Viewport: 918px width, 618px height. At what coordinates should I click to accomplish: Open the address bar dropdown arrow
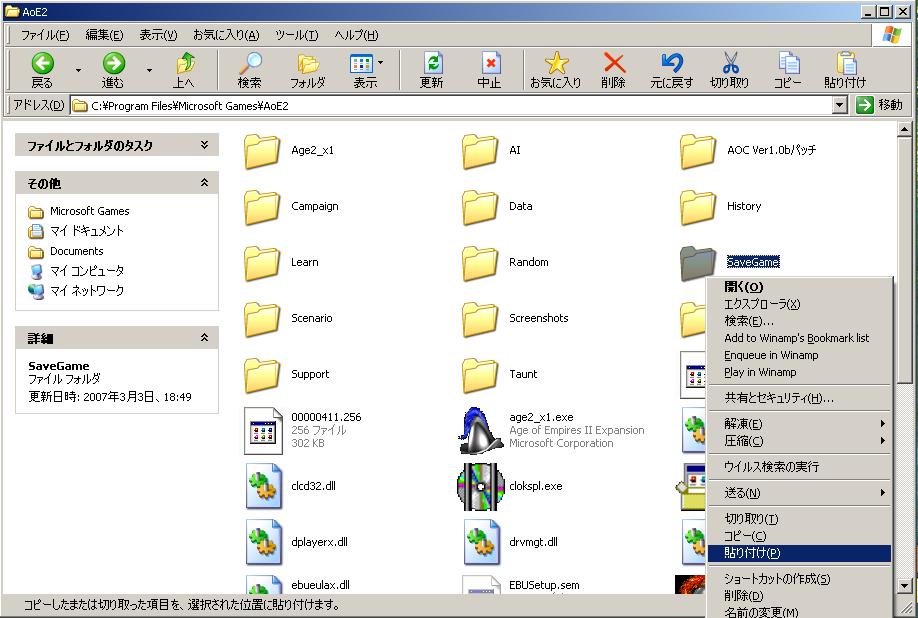pos(840,105)
